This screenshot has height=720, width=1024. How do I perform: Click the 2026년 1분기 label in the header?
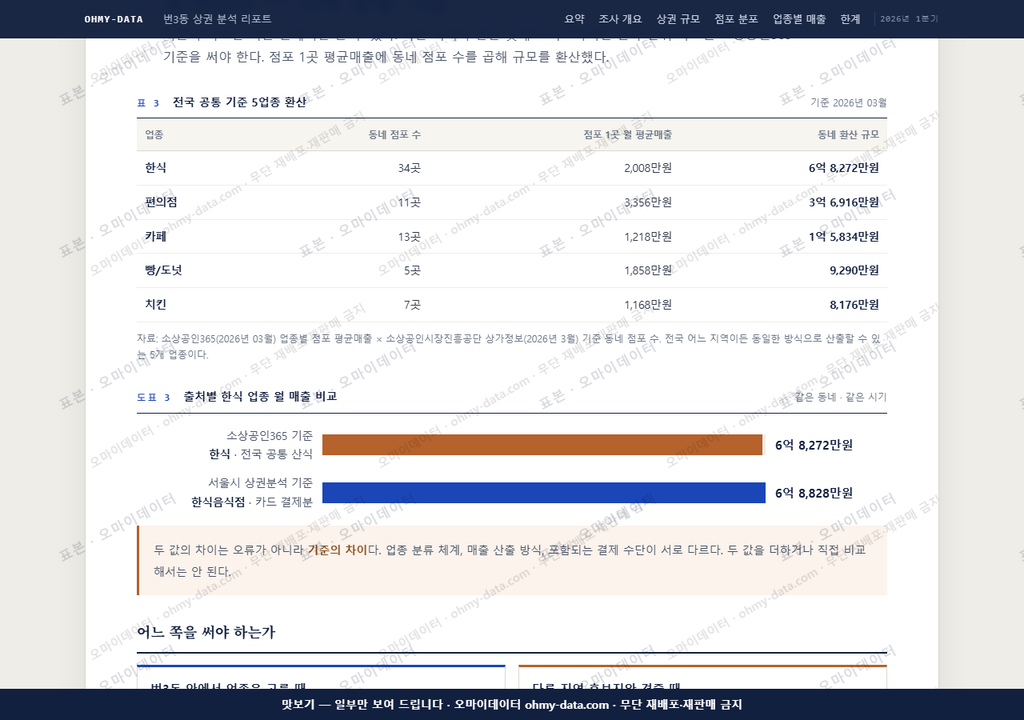coord(908,19)
